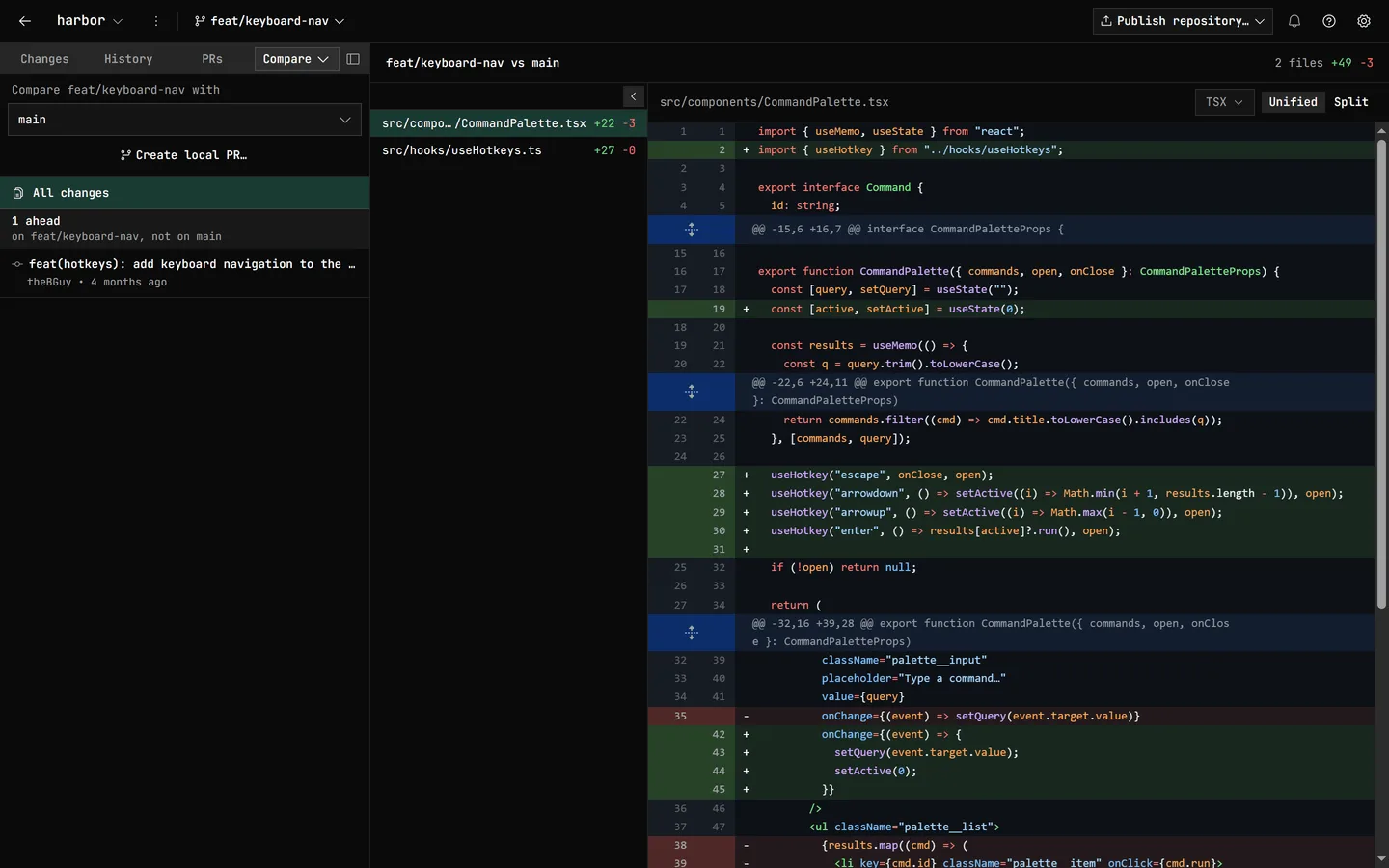Screen dimensions: 1389x868
Task: Open the harbor repository dropdown
Action: coord(90,21)
